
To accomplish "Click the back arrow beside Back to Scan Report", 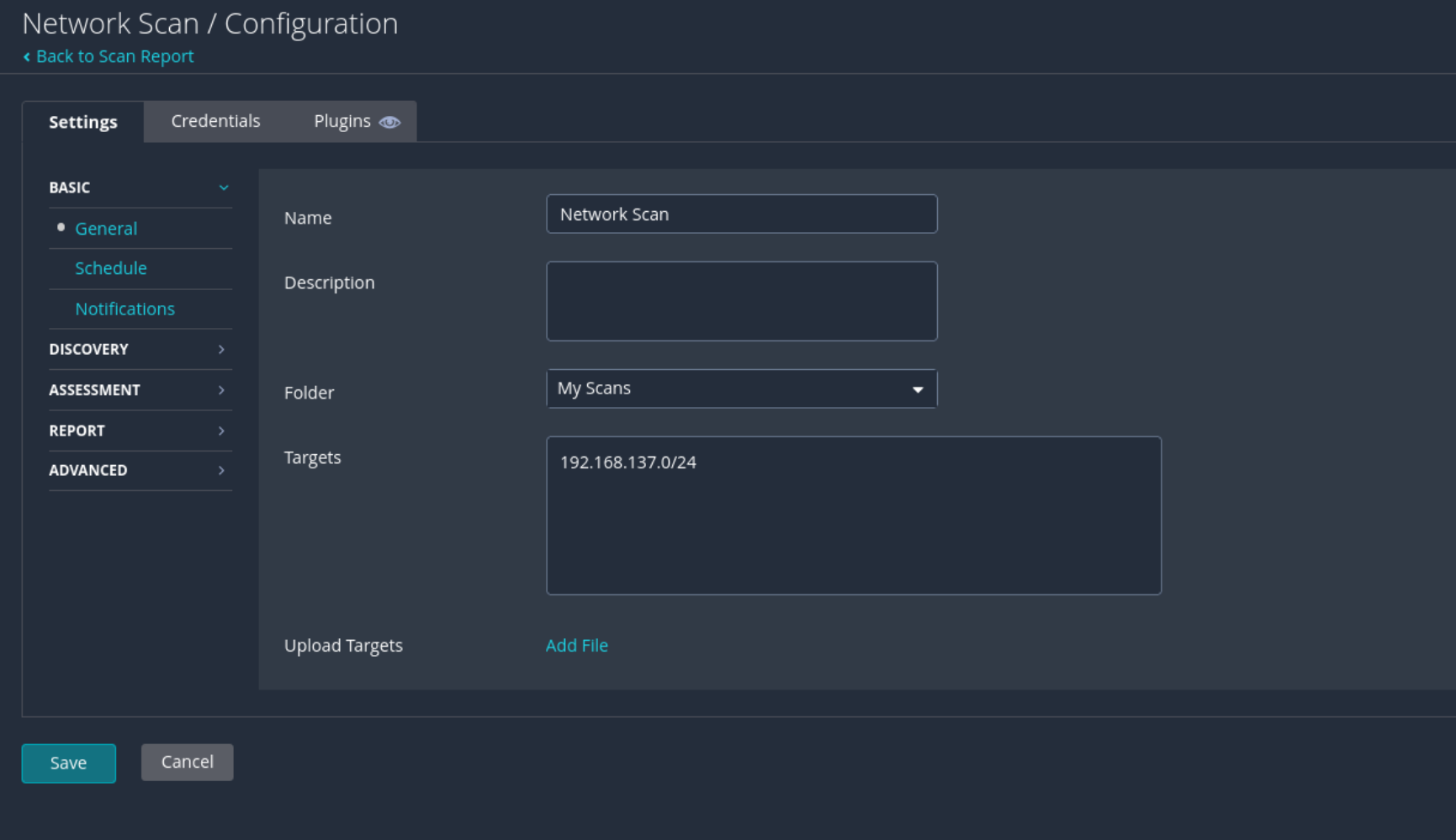I will (27, 56).
